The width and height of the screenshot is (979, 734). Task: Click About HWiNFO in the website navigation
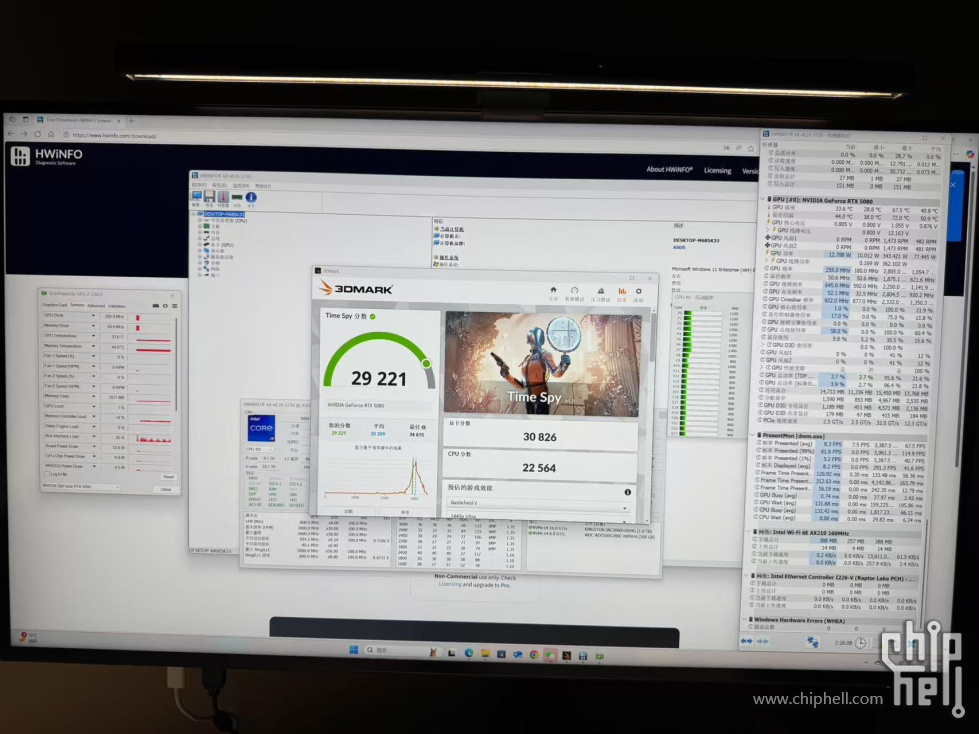tap(669, 169)
